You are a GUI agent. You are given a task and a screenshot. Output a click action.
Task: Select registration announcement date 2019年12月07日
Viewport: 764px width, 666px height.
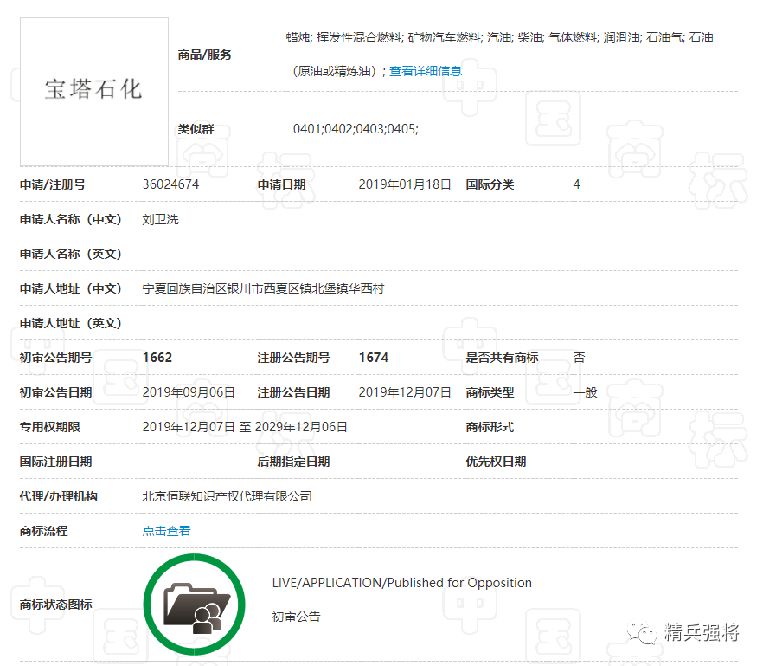[405, 392]
